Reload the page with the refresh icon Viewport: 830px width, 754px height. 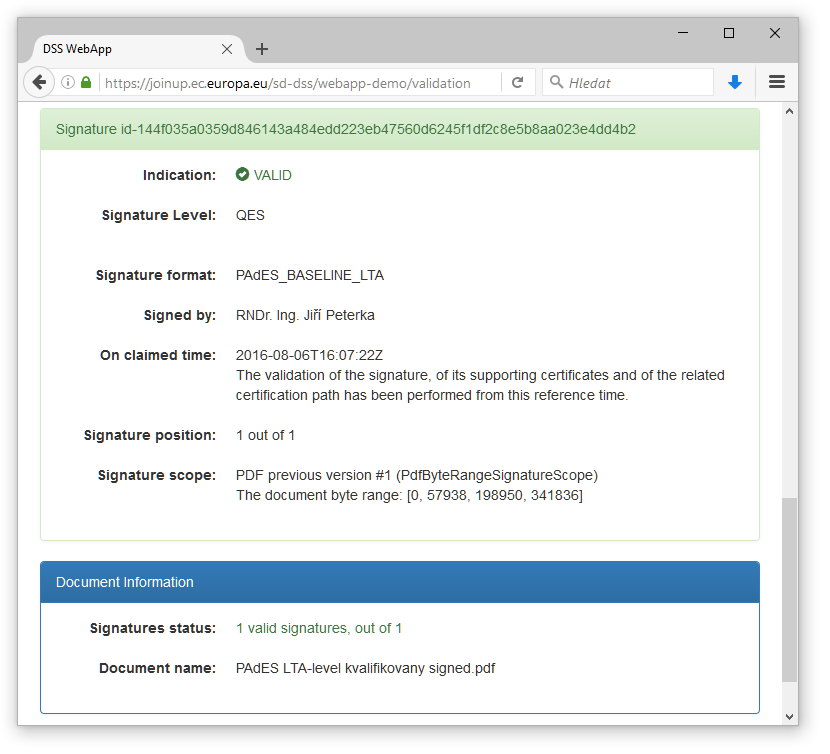click(x=518, y=83)
